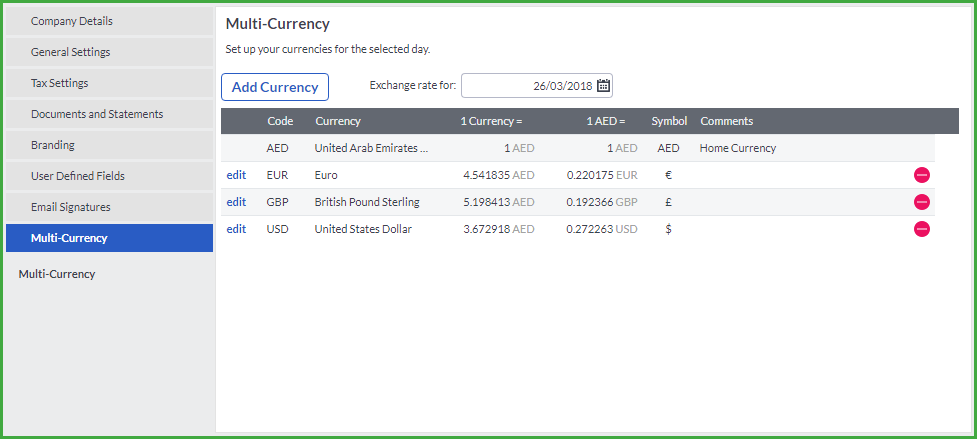977x439 pixels.
Task: Remove the United States Dollar row
Action: pyautogui.click(x=922, y=229)
